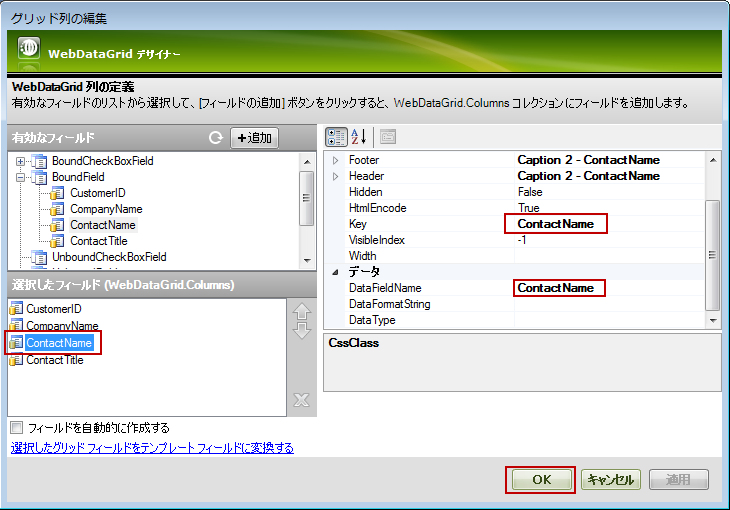Collapse the データ property category
Image resolution: width=730 pixels, height=510 pixels.
335,272
